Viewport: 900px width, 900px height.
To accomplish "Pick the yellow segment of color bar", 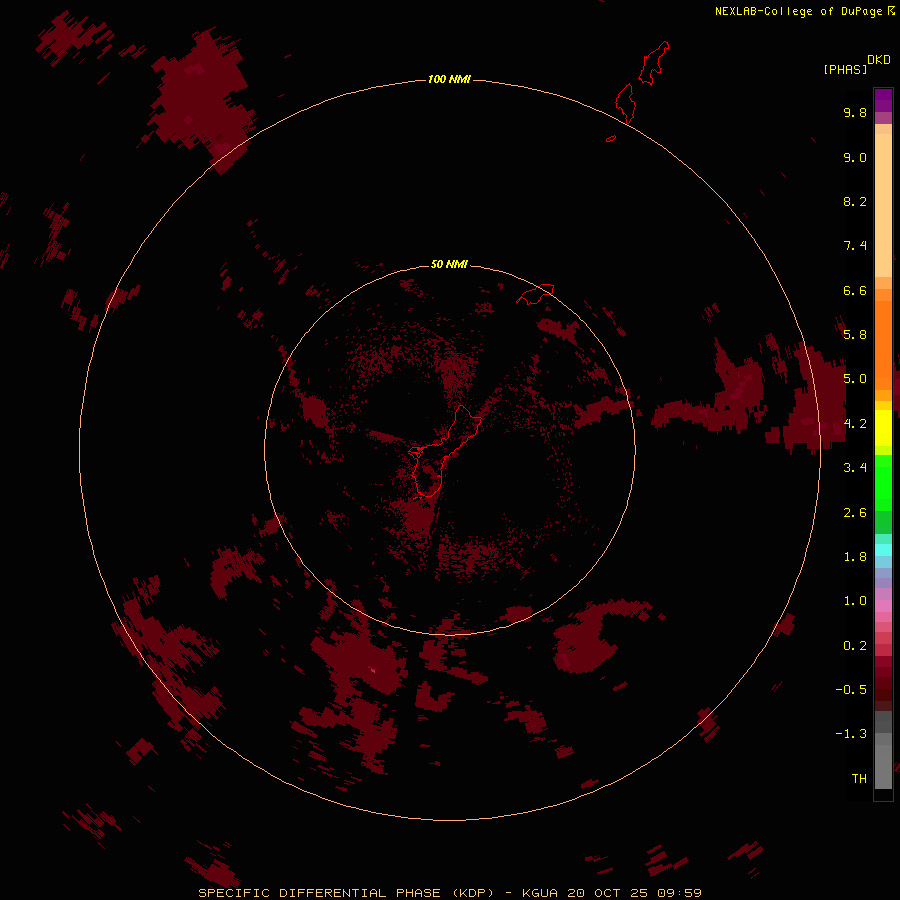I will 883,428.
